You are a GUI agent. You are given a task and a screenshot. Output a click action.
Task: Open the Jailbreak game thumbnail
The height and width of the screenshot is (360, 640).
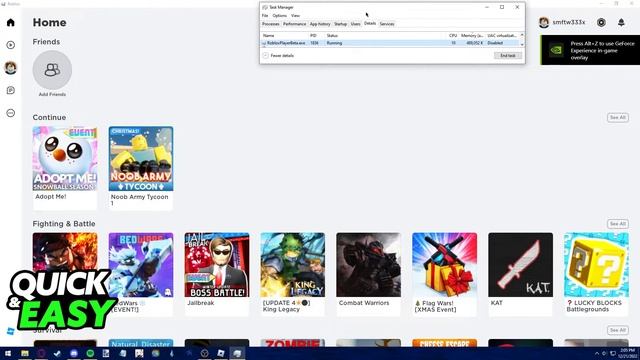pos(217,265)
